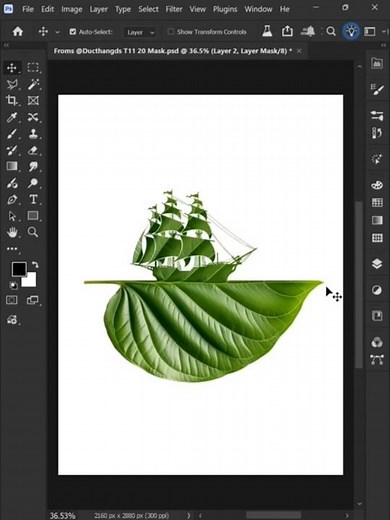Open the Discover lightbulb panel
Viewport: 390px width, 520px height.
coord(351,32)
